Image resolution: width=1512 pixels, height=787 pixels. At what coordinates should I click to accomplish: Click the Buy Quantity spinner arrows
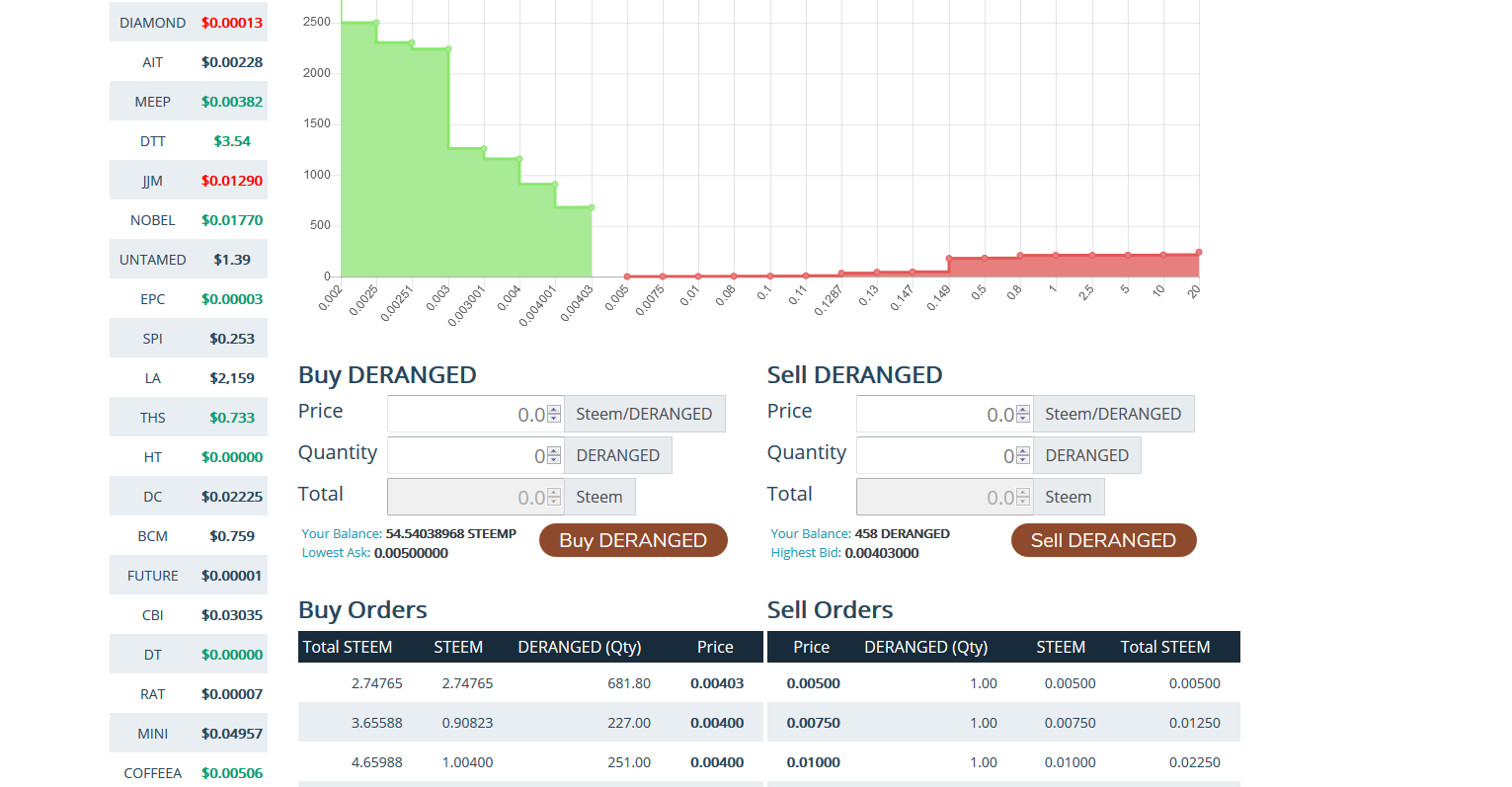[x=554, y=455]
